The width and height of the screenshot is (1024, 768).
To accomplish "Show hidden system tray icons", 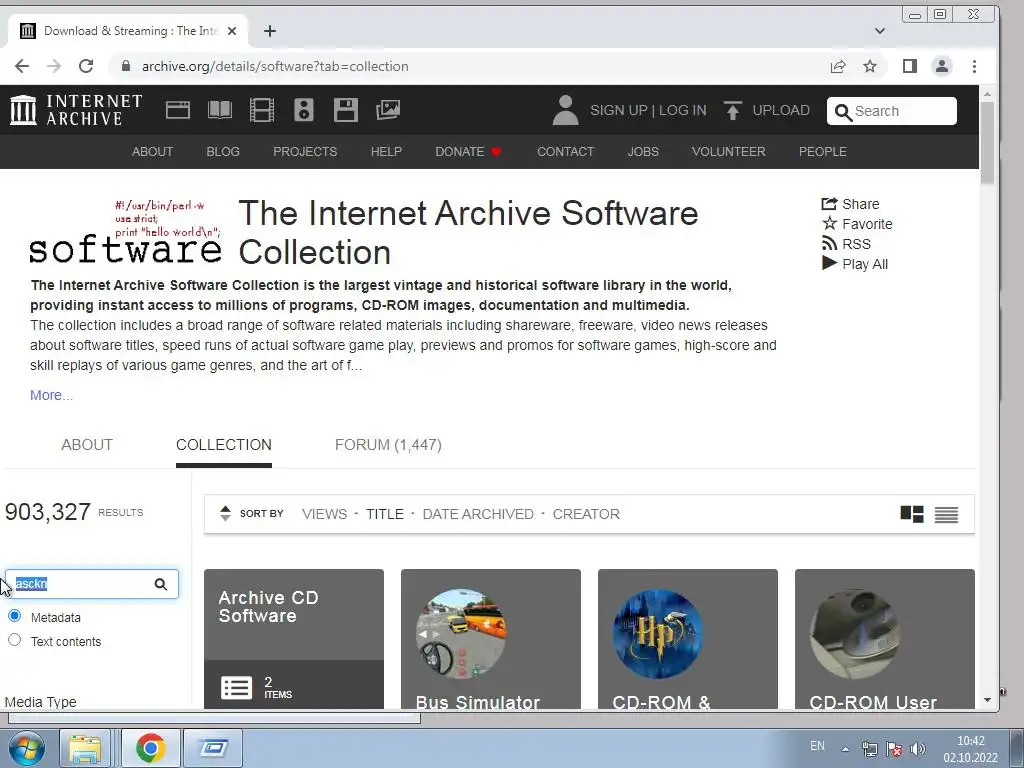I will click(x=845, y=749).
